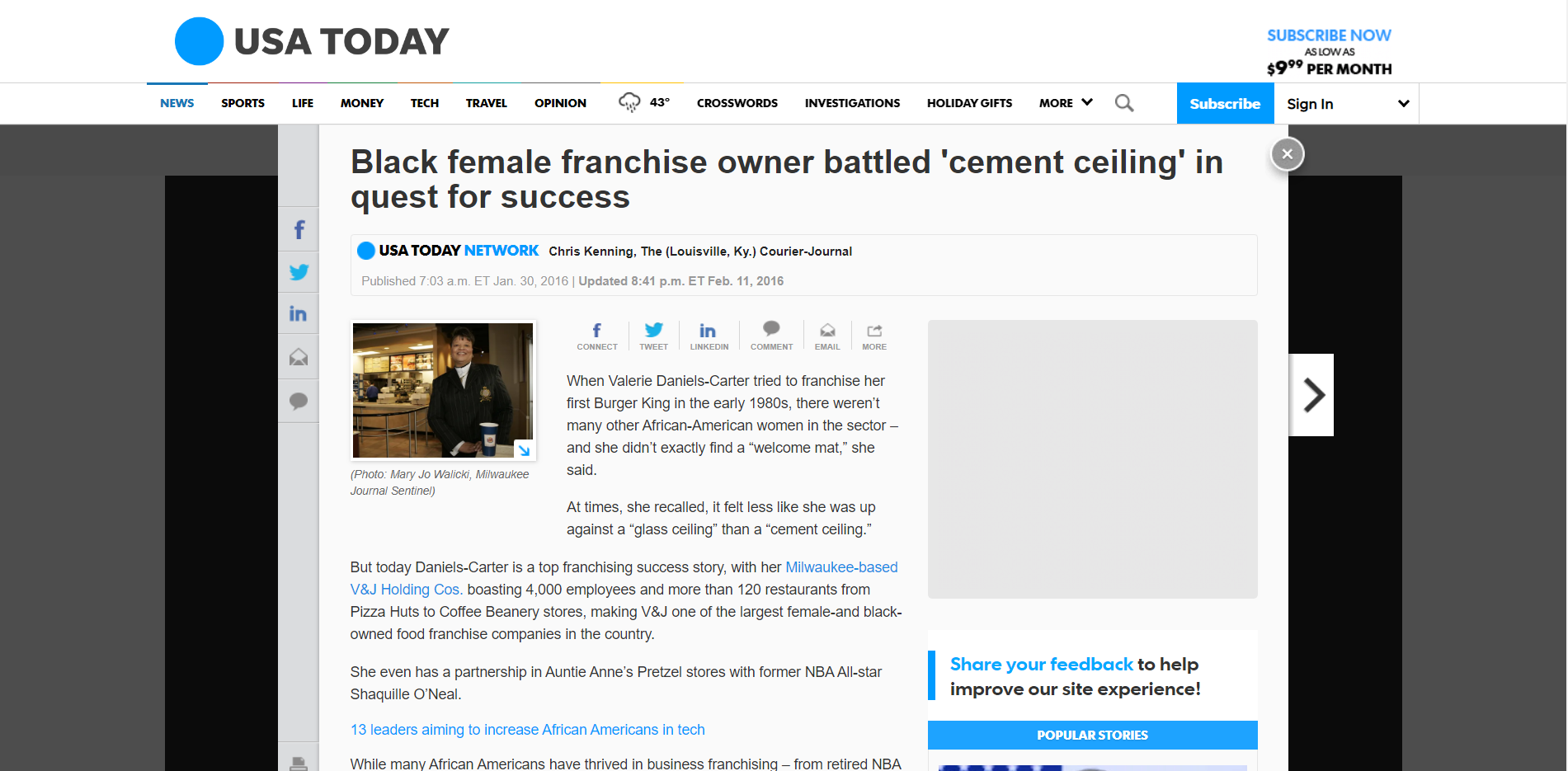Viewport: 1568px width, 771px height.
Task: Expand the MORE navigation dropdown
Action: 1066,103
